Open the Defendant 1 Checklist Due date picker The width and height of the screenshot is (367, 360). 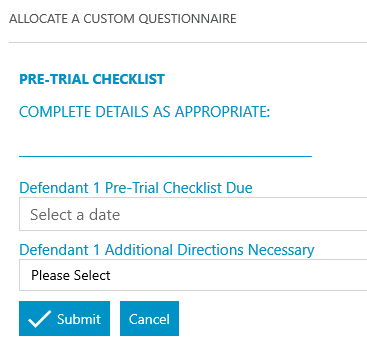pyautogui.click(x=193, y=214)
